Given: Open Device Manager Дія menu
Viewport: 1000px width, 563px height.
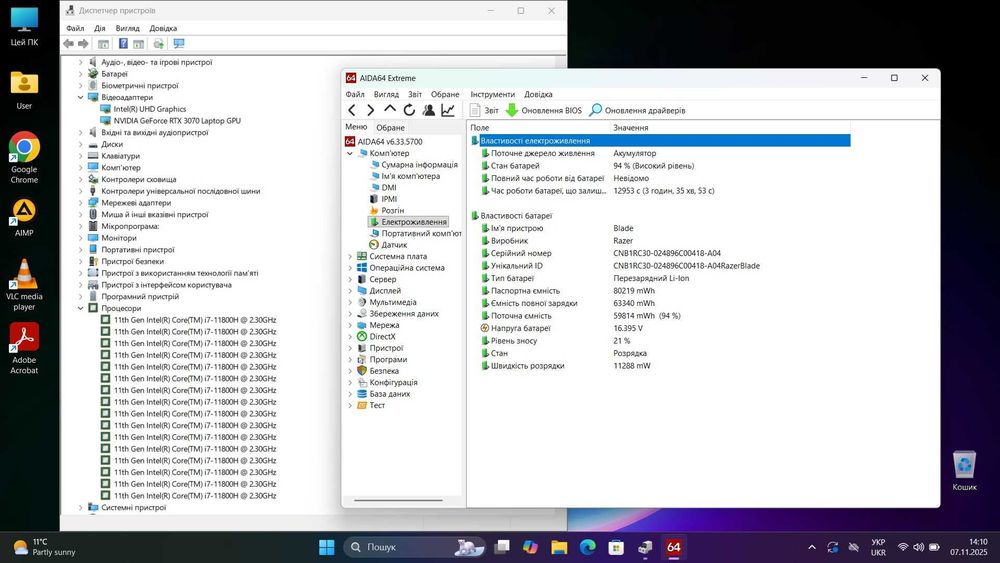Looking at the screenshot, I should click(99, 28).
